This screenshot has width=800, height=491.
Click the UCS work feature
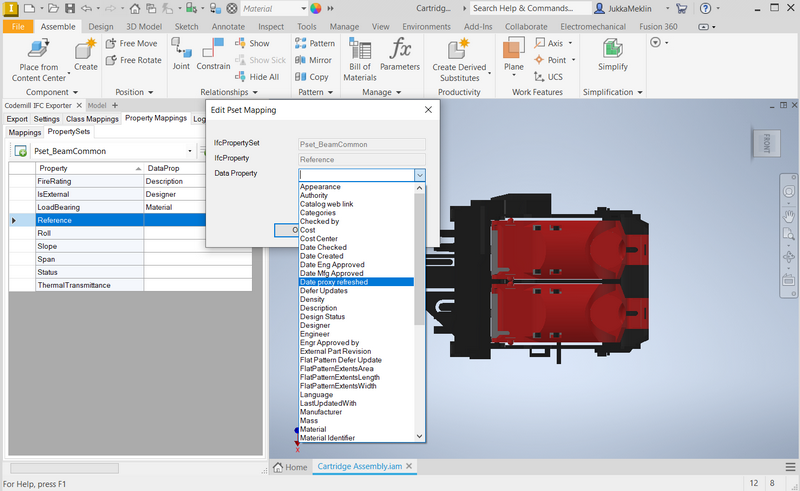(549, 76)
